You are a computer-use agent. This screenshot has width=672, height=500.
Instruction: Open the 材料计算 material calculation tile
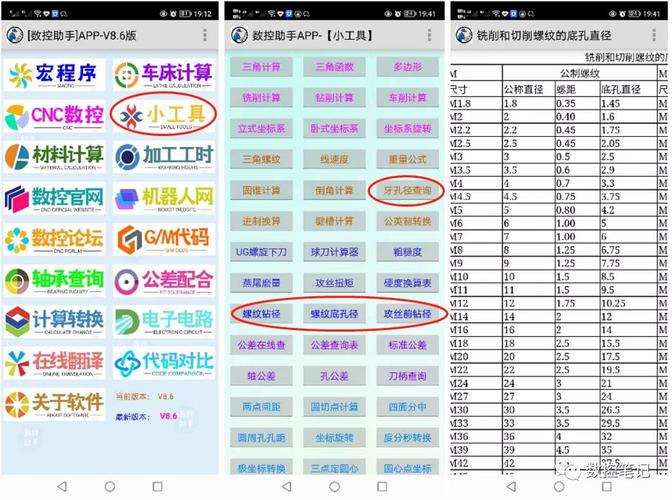(54, 157)
